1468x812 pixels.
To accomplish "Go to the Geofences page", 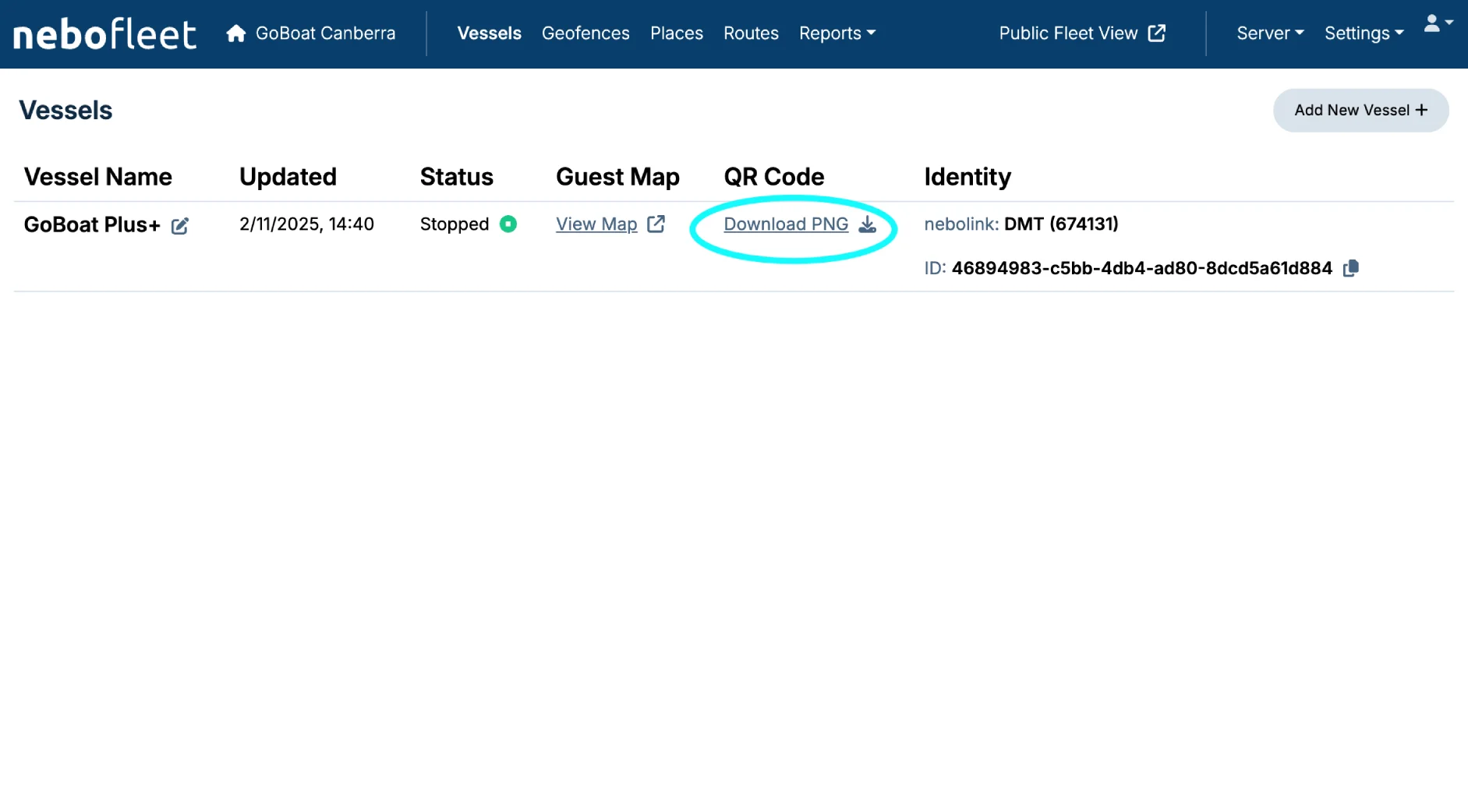I will click(x=585, y=34).
